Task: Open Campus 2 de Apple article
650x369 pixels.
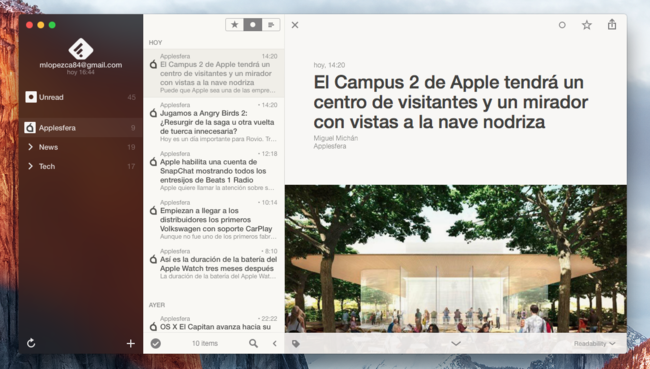Action: point(214,73)
